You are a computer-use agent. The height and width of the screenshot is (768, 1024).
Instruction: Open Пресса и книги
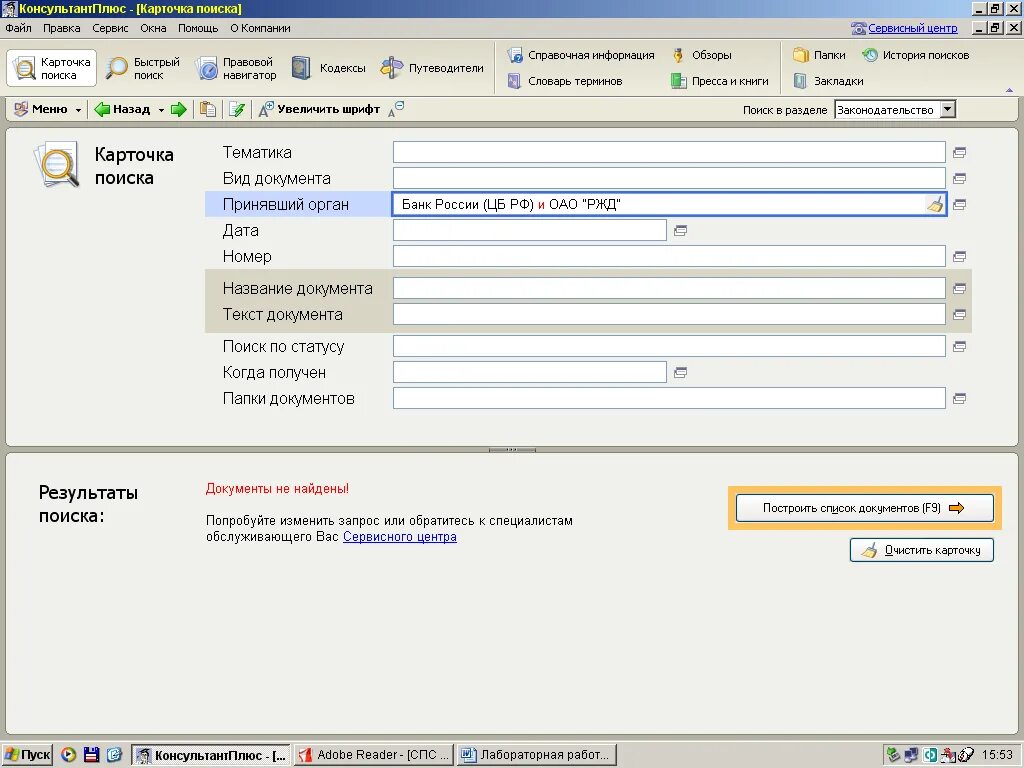tap(720, 81)
